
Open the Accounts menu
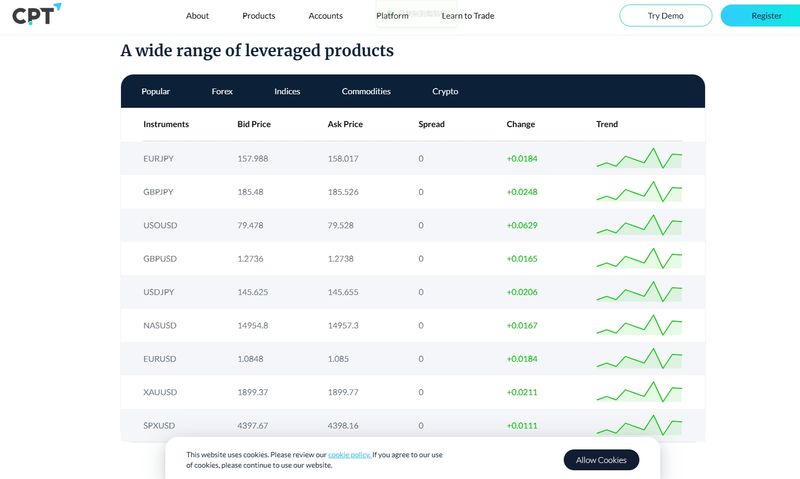[326, 16]
